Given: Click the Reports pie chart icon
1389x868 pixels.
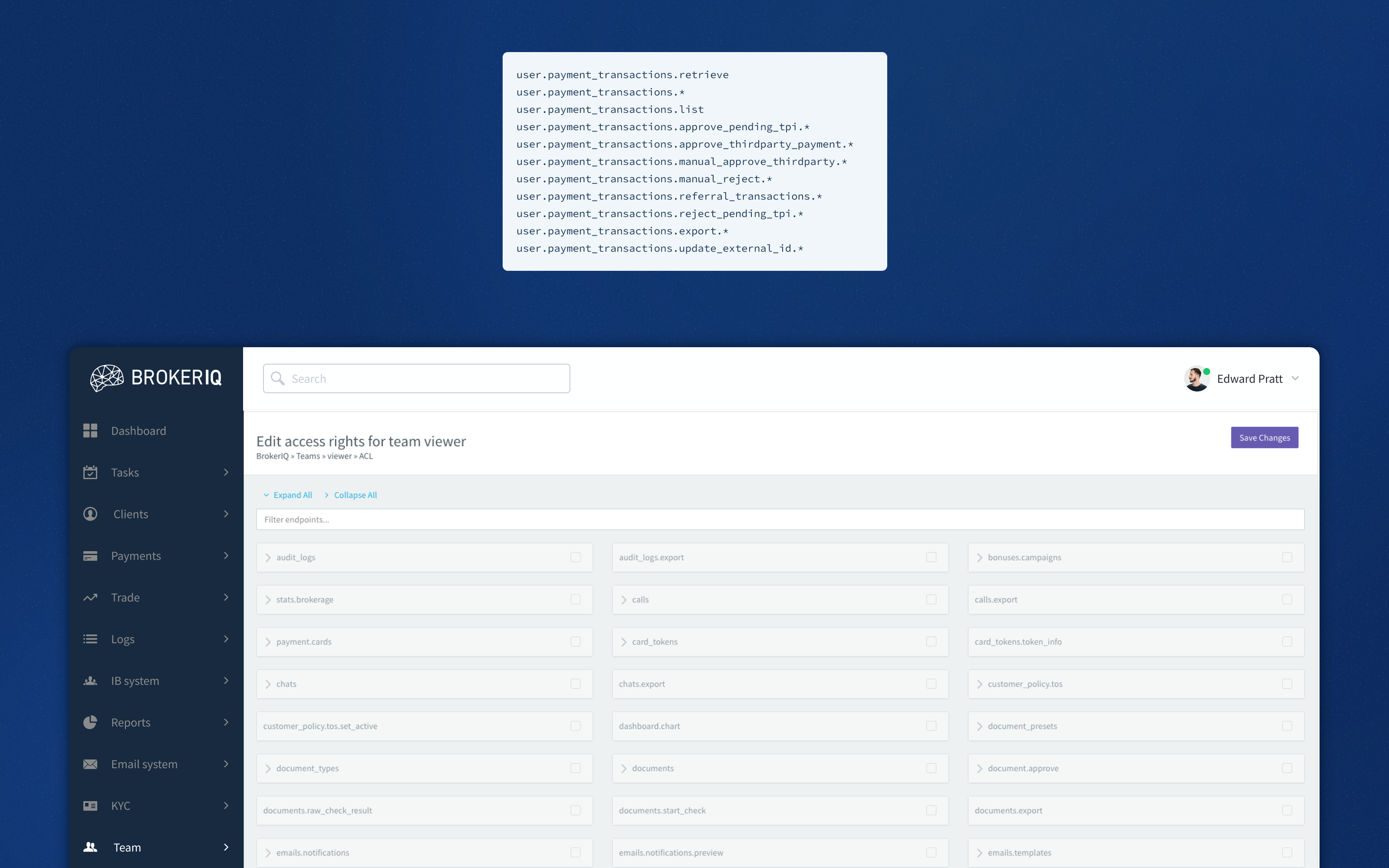Looking at the screenshot, I should click(x=90, y=722).
